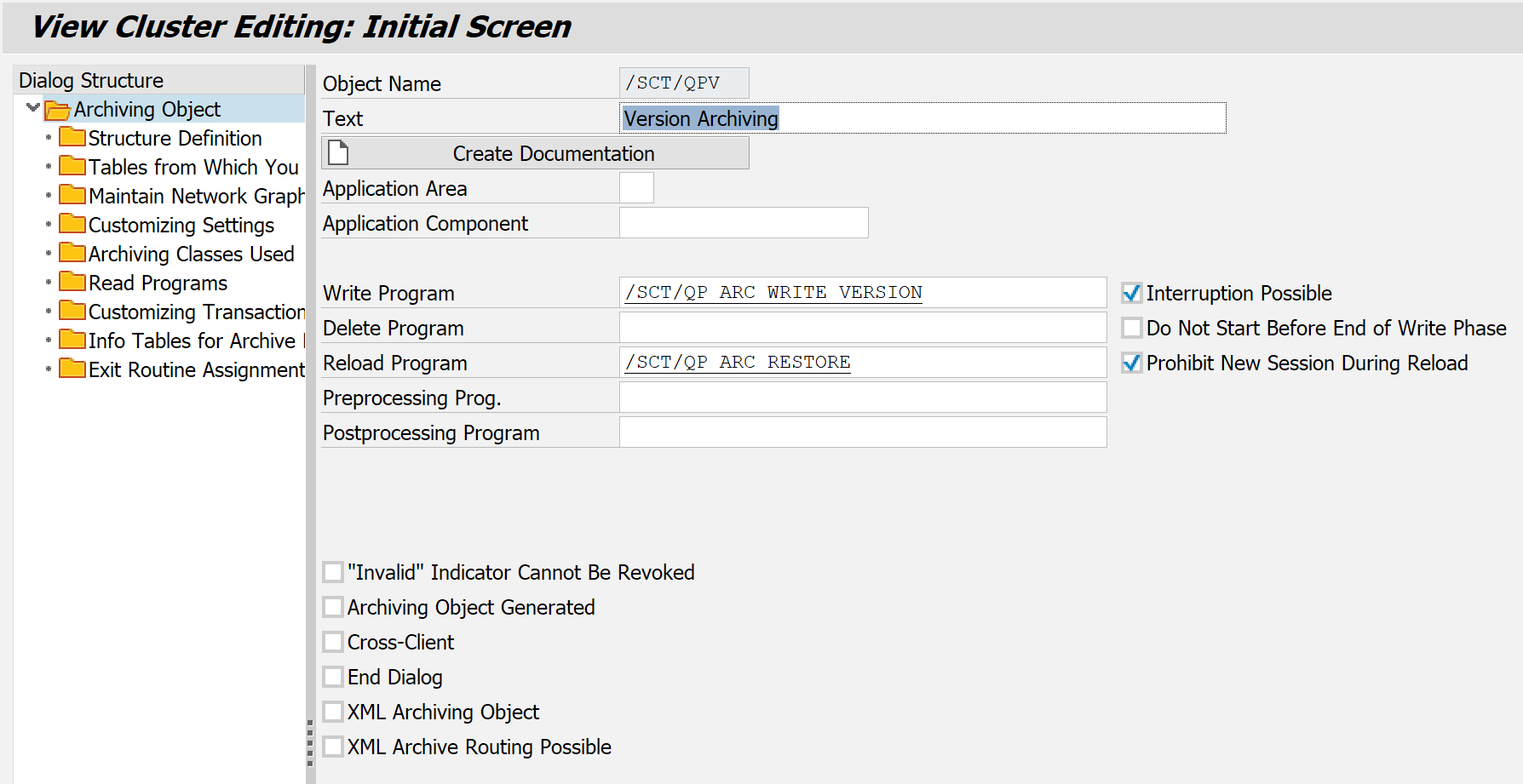The height and width of the screenshot is (784, 1523).
Task: Click the Read Programs folder icon
Action: click(x=72, y=283)
